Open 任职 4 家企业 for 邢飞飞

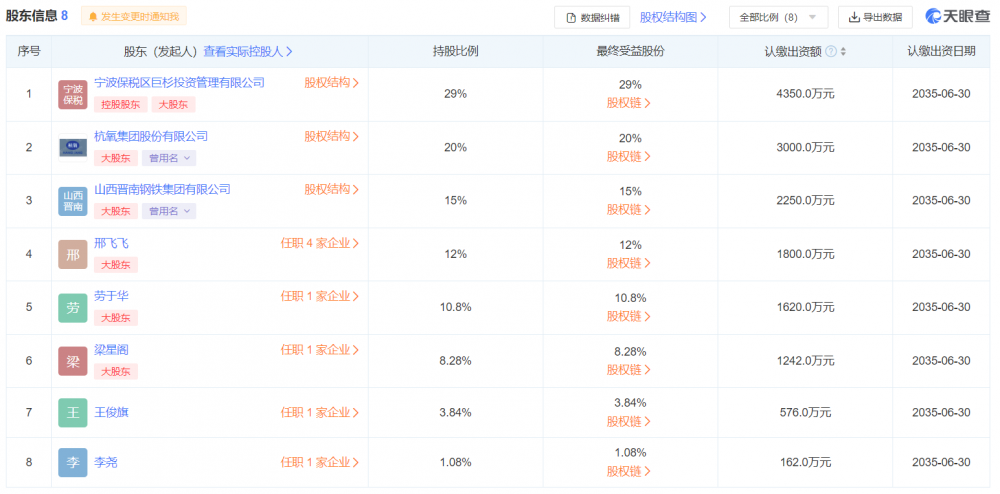coord(320,243)
